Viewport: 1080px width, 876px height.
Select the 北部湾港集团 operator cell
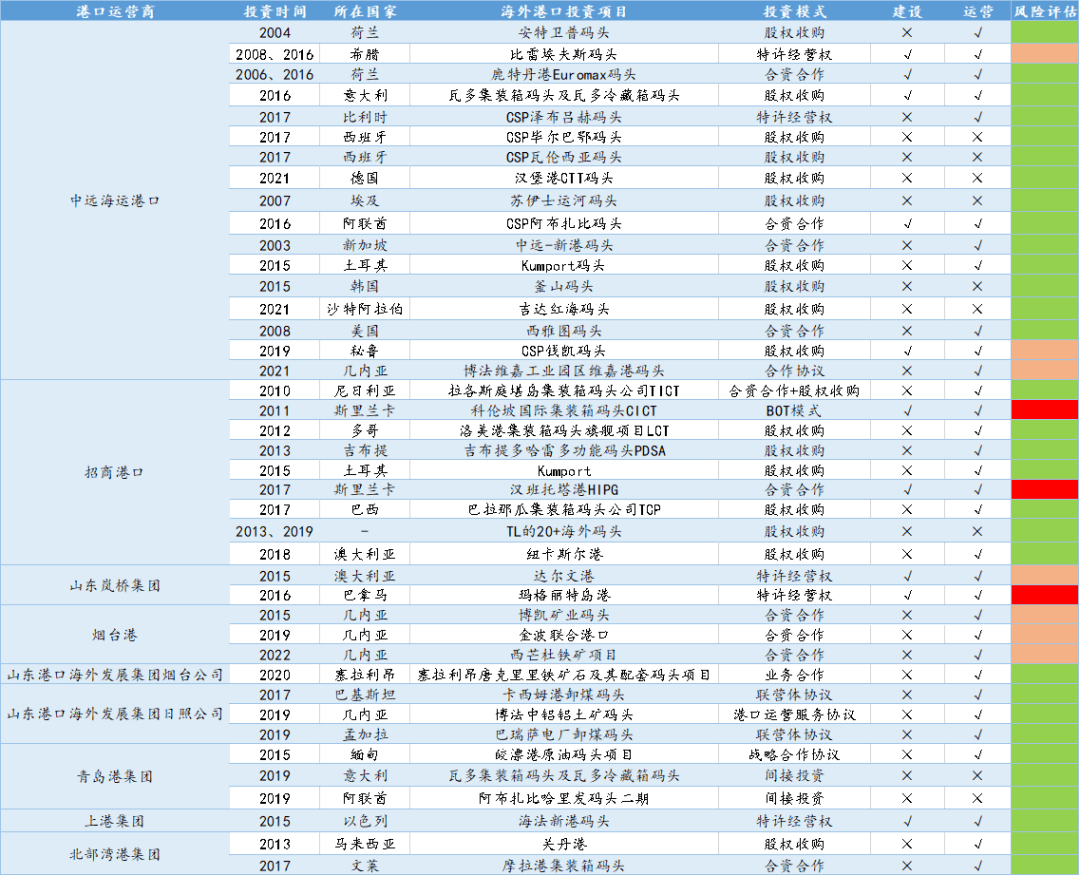115,854
